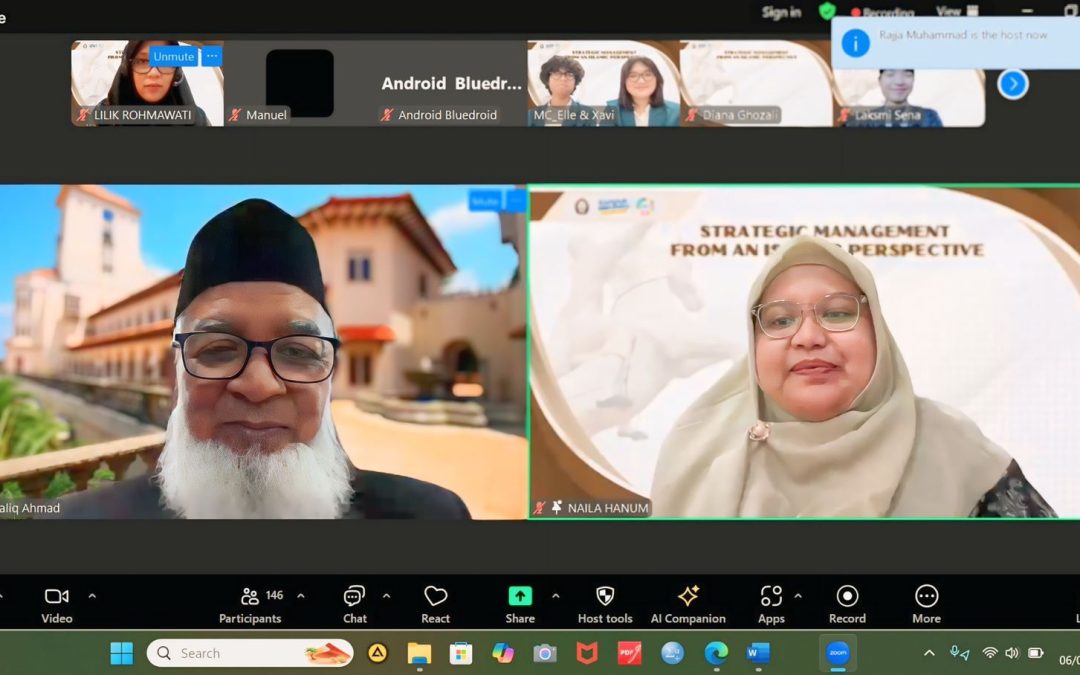Launch Copilot from the taskbar

point(503,653)
